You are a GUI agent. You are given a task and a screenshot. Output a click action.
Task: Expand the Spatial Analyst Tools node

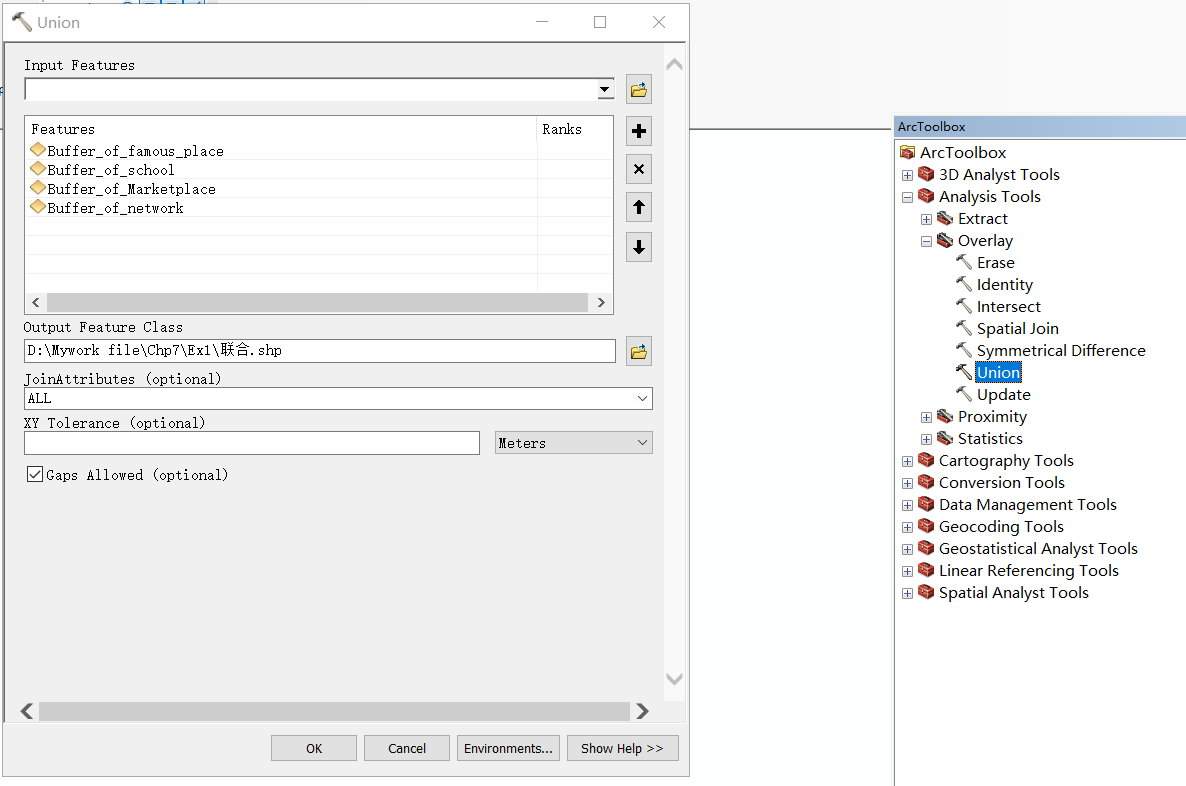[x=907, y=594]
